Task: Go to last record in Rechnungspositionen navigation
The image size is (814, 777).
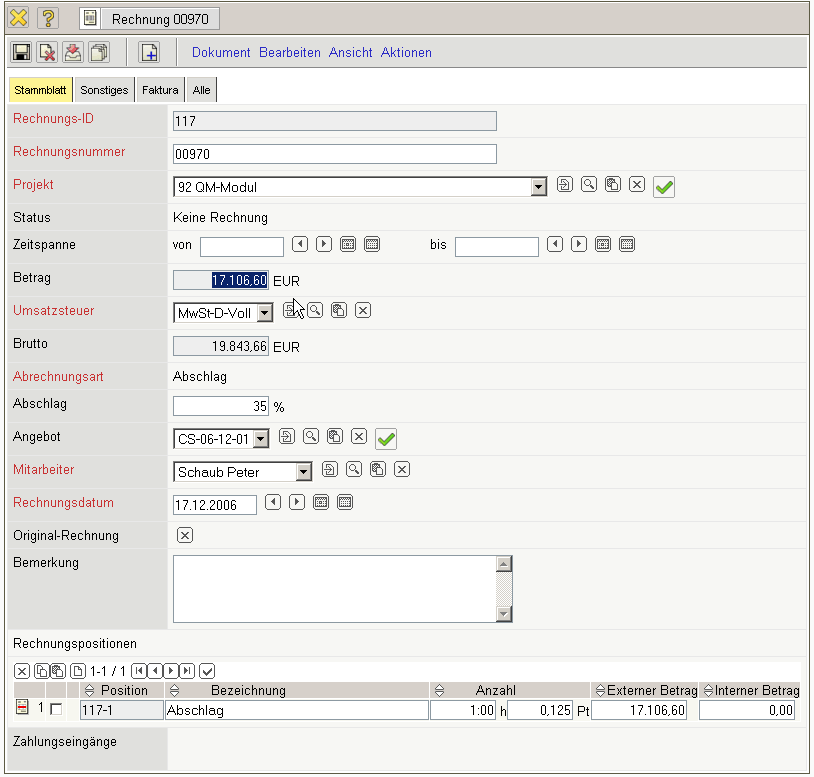Action: click(x=187, y=670)
